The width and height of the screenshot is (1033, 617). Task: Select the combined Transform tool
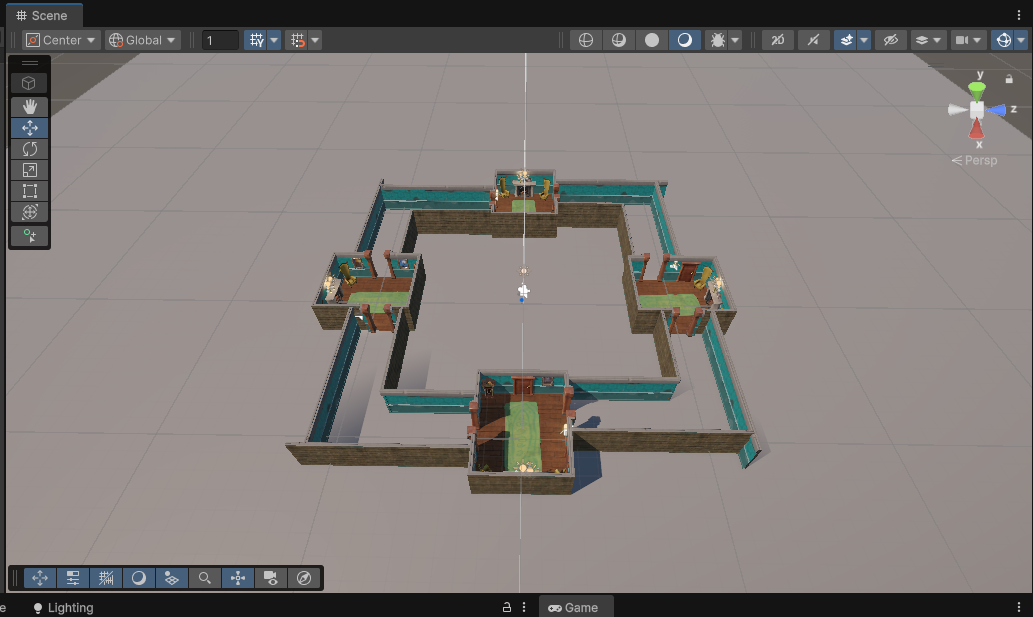(x=29, y=212)
